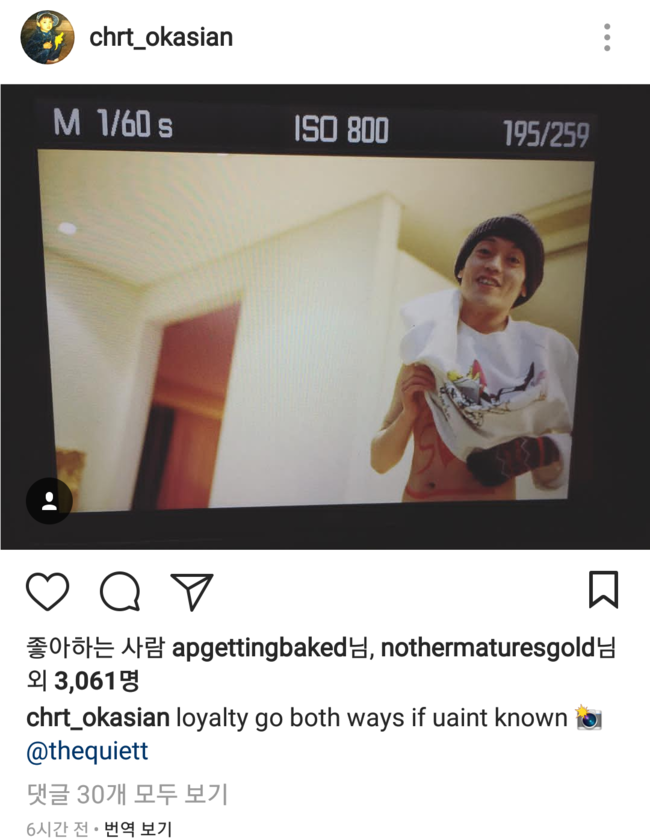The width and height of the screenshot is (650, 840).
Task: Tap the heart icon to like post
Action: click(x=48, y=591)
